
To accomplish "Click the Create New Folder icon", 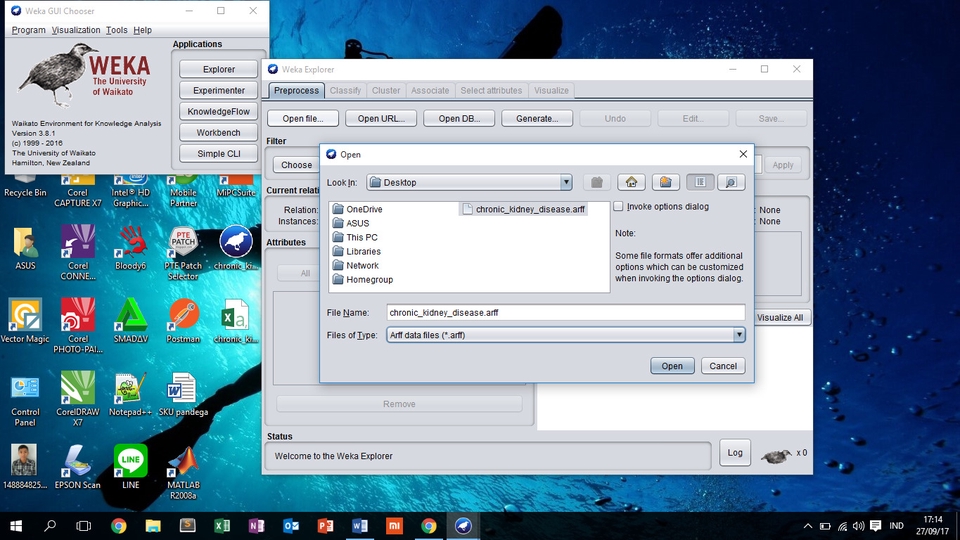I will 665,182.
